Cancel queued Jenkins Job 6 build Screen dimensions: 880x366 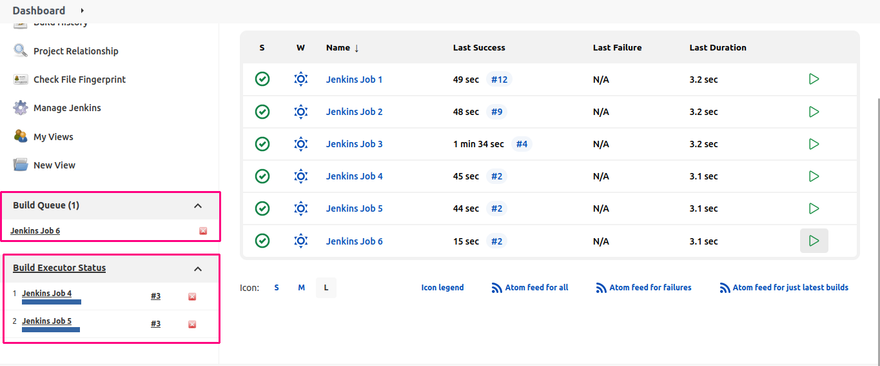203,231
